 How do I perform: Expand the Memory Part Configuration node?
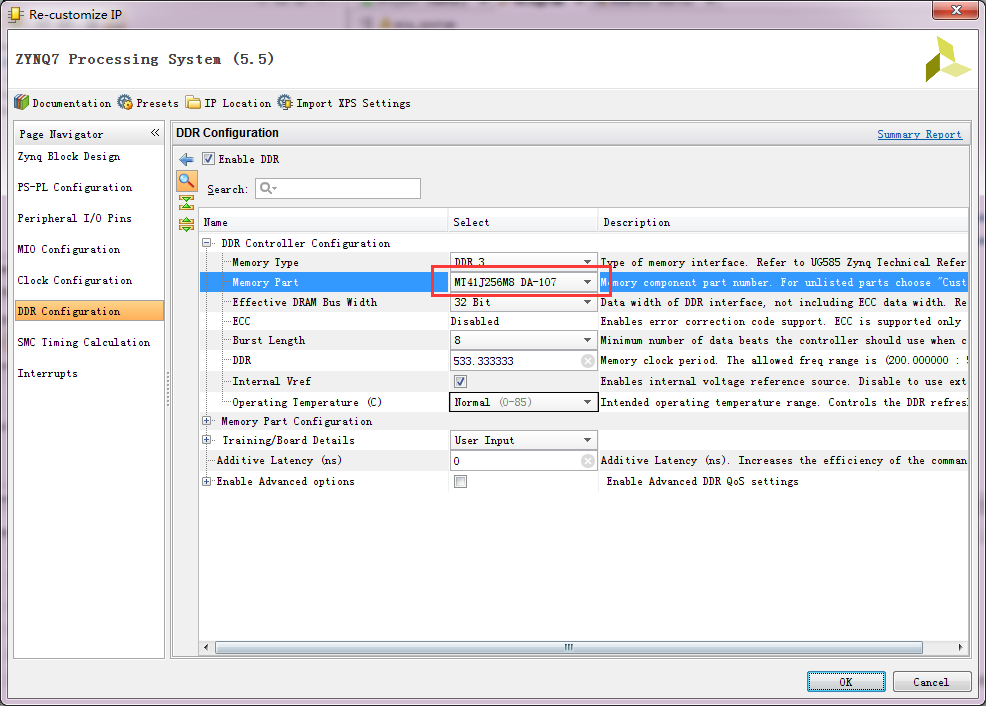point(206,421)
